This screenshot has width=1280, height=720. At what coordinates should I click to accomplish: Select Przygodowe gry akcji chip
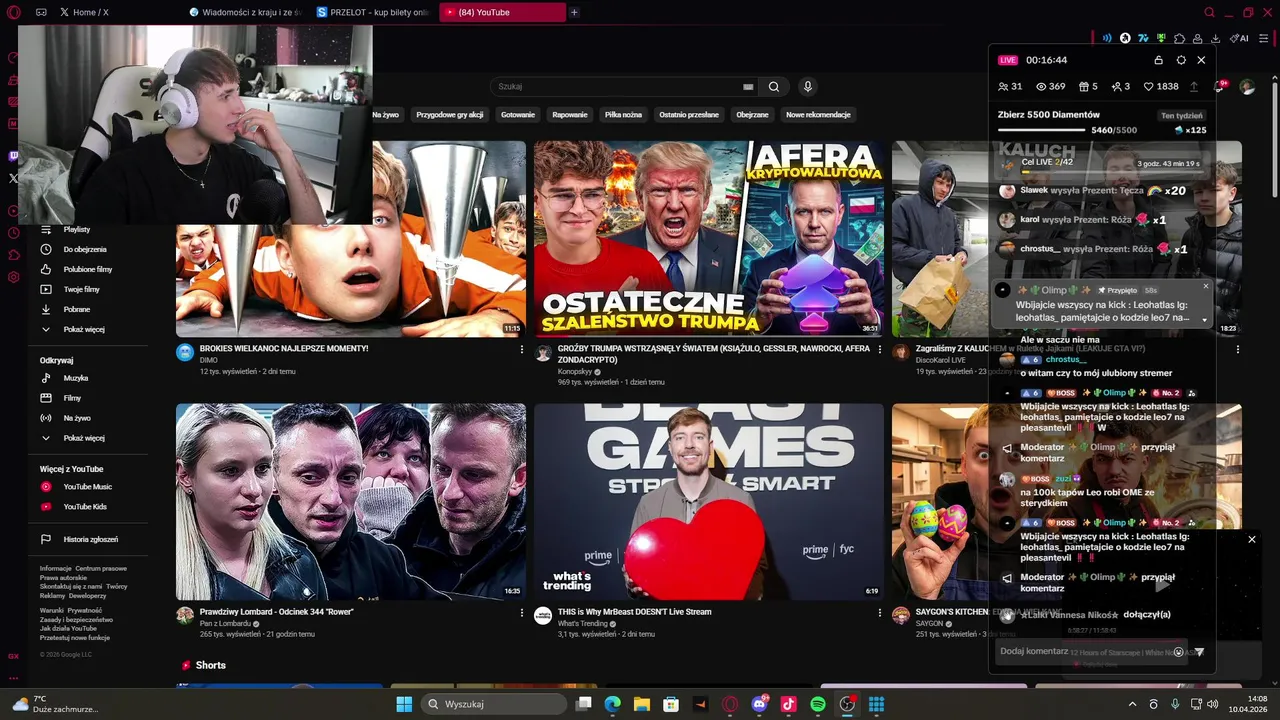pos(450,115)
